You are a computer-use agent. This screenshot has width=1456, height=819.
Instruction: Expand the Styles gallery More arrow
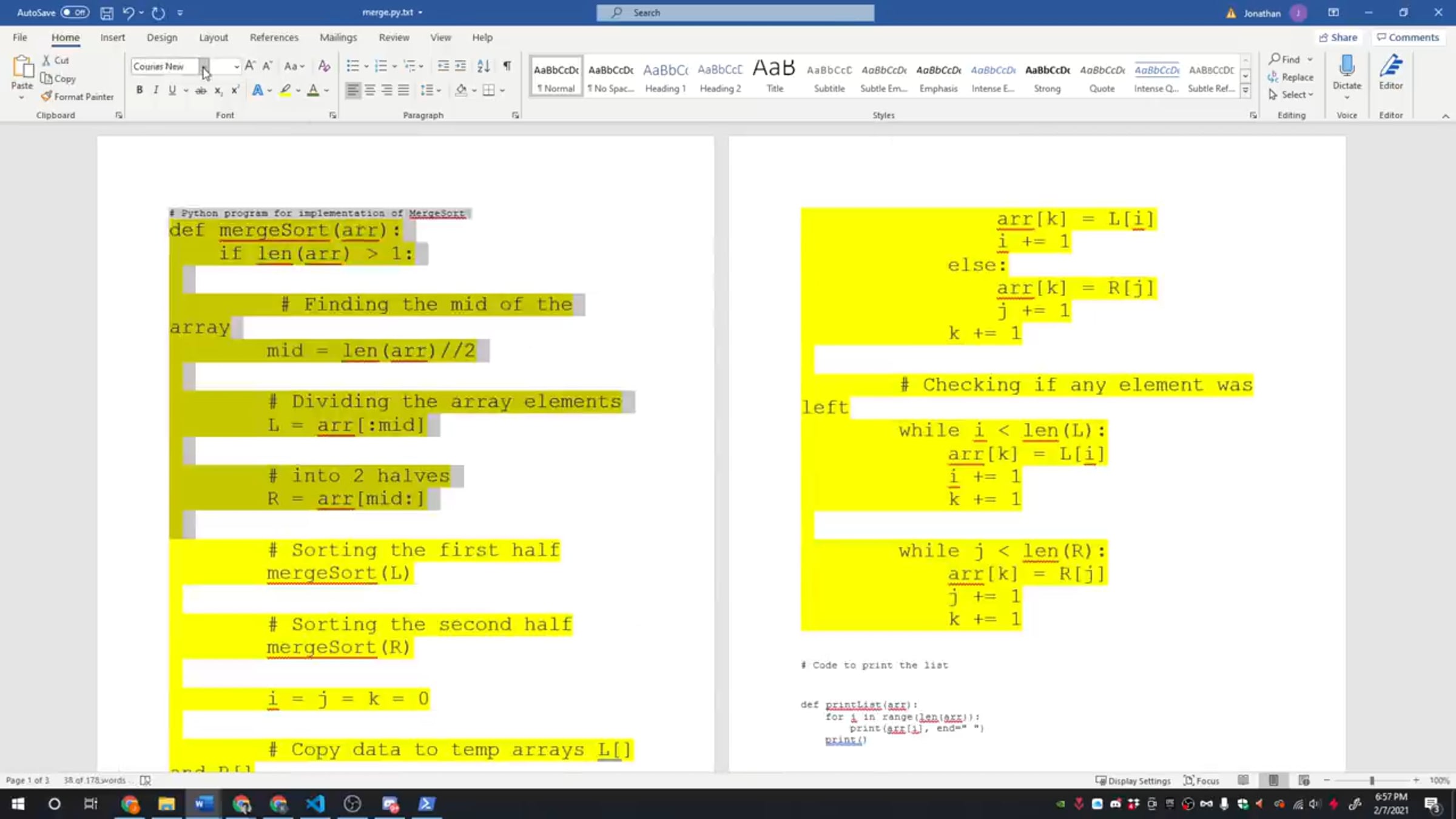pyautogui.click(x=1245, y=90)
